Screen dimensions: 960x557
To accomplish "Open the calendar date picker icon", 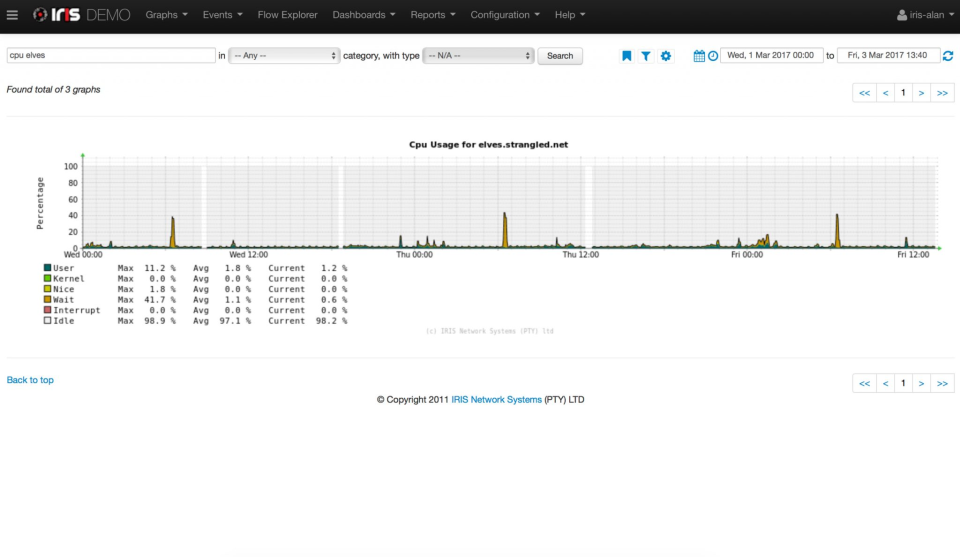I will coord(699,56).
